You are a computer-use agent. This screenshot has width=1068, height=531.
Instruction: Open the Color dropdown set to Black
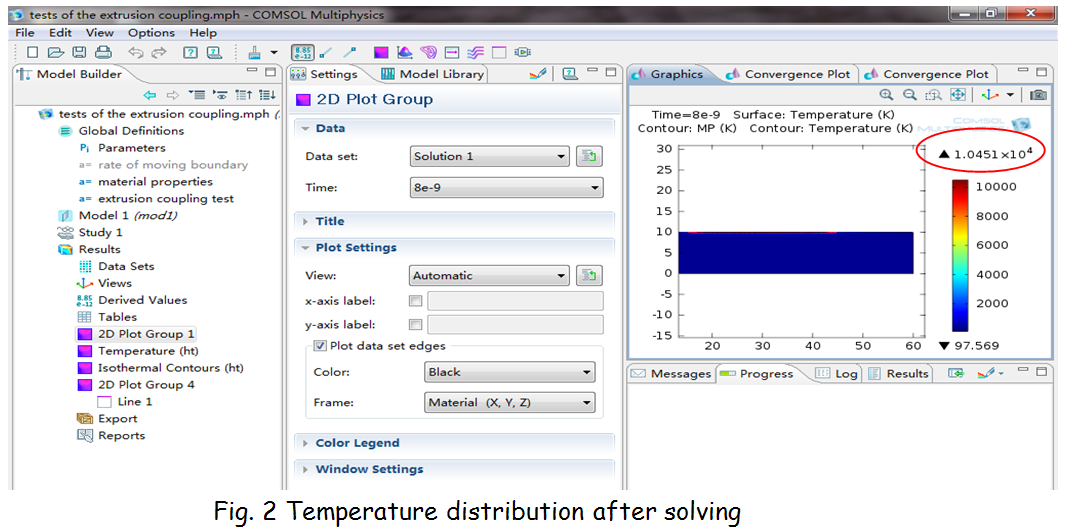point(509,372)
